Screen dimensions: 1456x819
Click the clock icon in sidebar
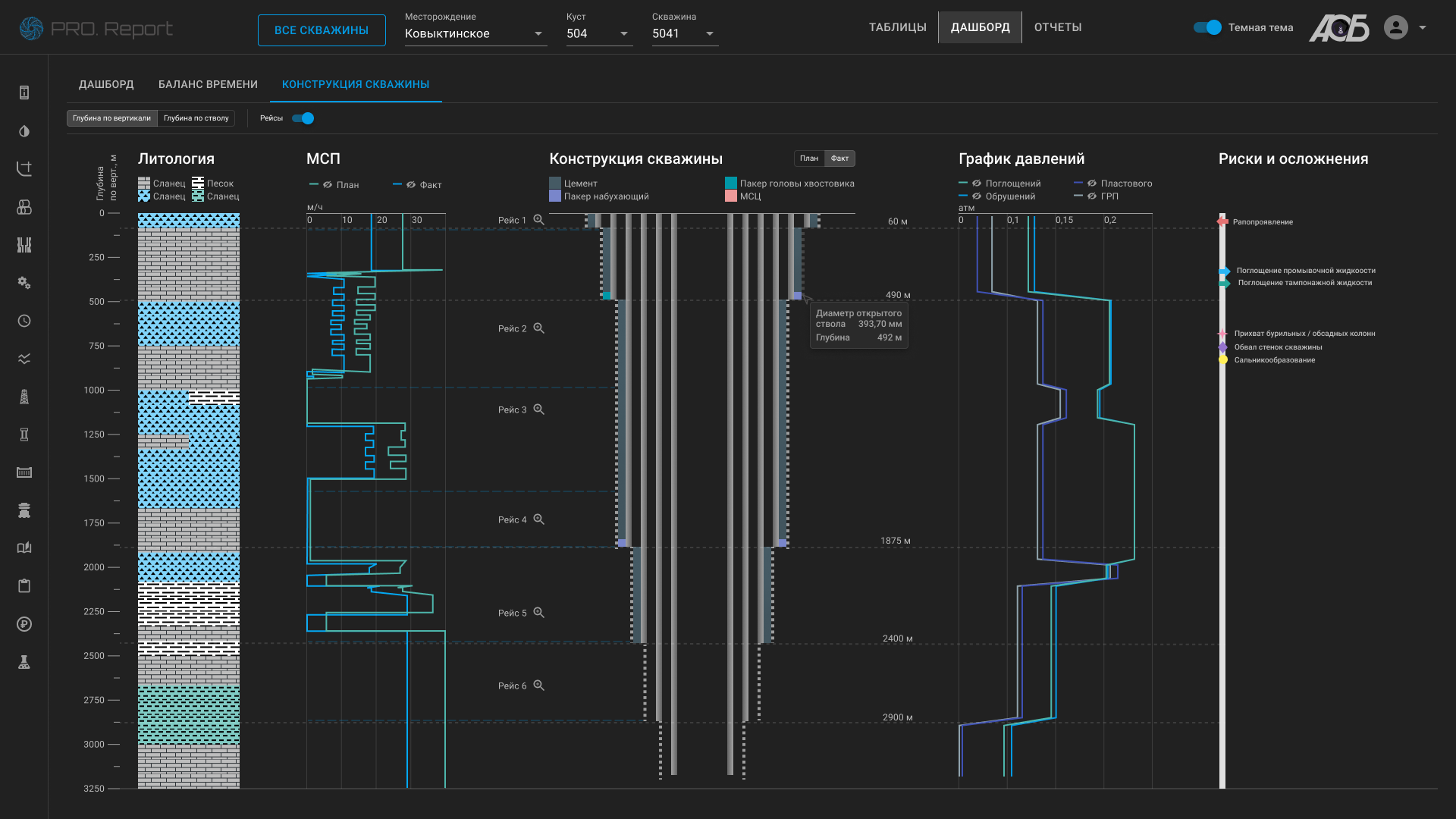pyautogui.click(x=24, y=321)
